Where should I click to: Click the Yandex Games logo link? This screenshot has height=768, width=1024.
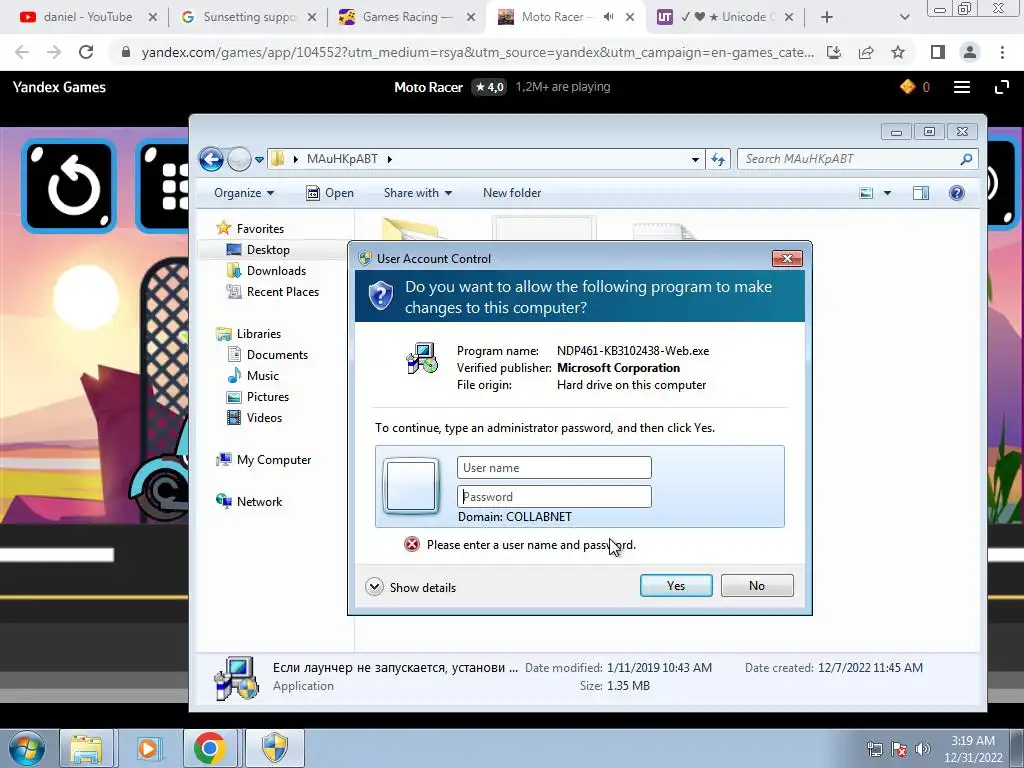tap(59, 87)
